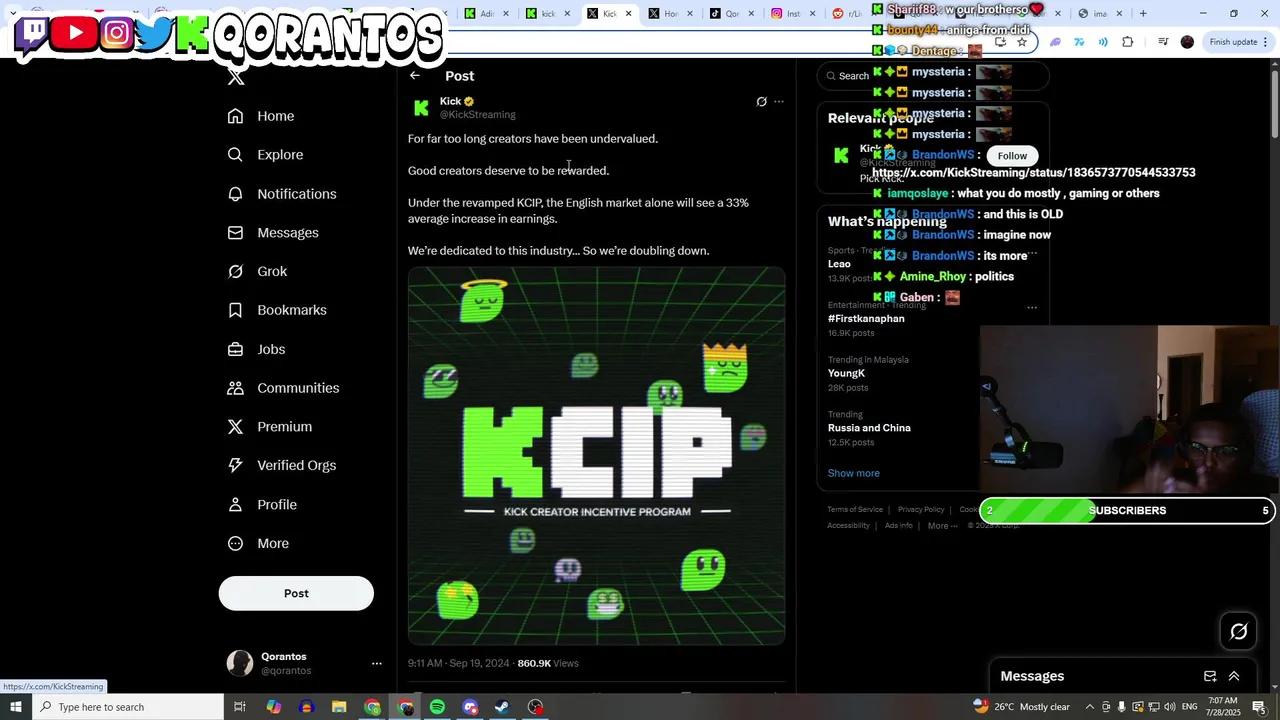Click the Grok explain icon on the post
1280x720 pixels.
click(761, 102)
